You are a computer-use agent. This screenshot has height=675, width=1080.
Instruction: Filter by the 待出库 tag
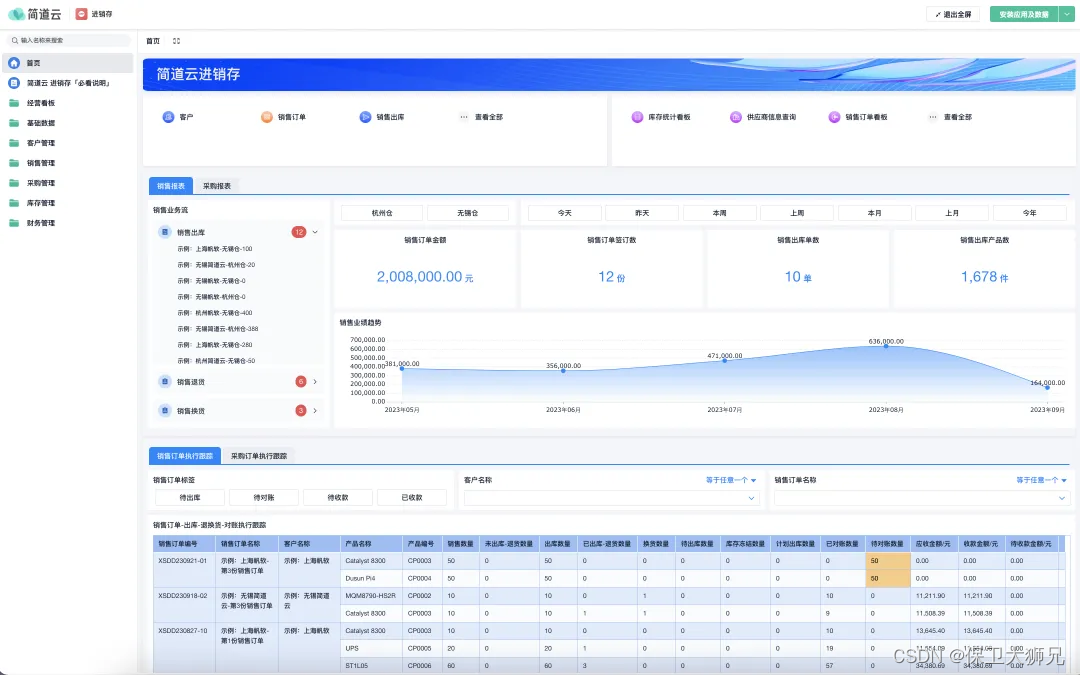tap(190, 497)
